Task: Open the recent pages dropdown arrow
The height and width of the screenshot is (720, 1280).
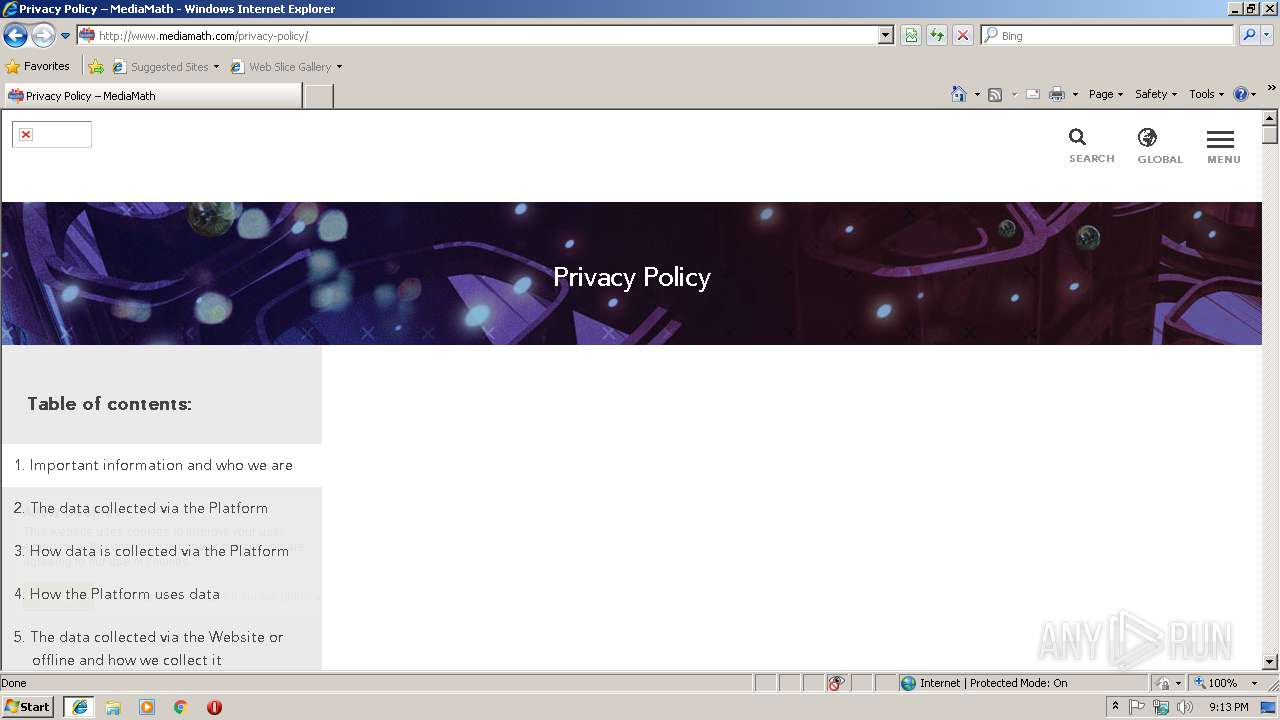Action: point(66,36)
